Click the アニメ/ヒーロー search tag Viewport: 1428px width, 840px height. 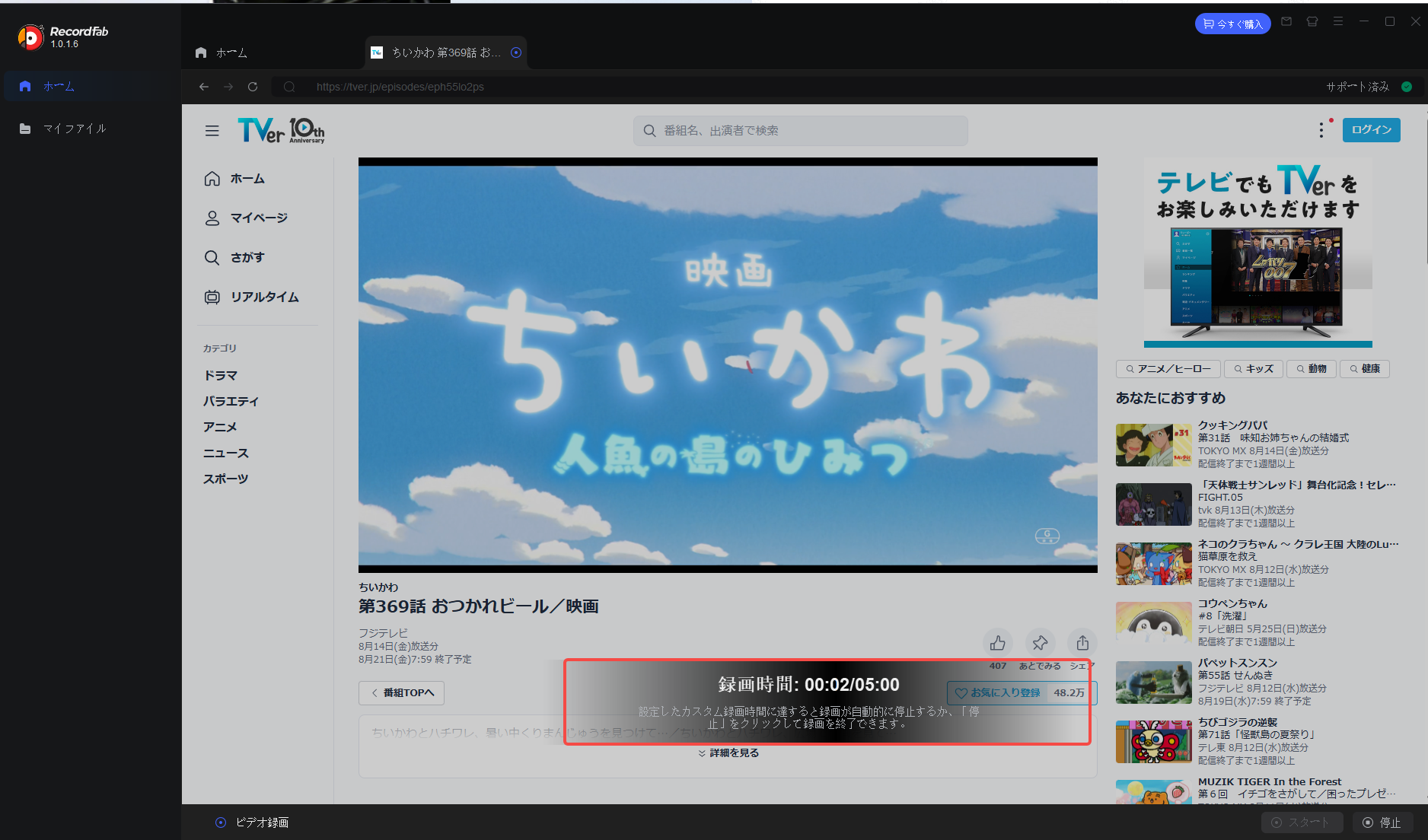tap(1168, 369)
